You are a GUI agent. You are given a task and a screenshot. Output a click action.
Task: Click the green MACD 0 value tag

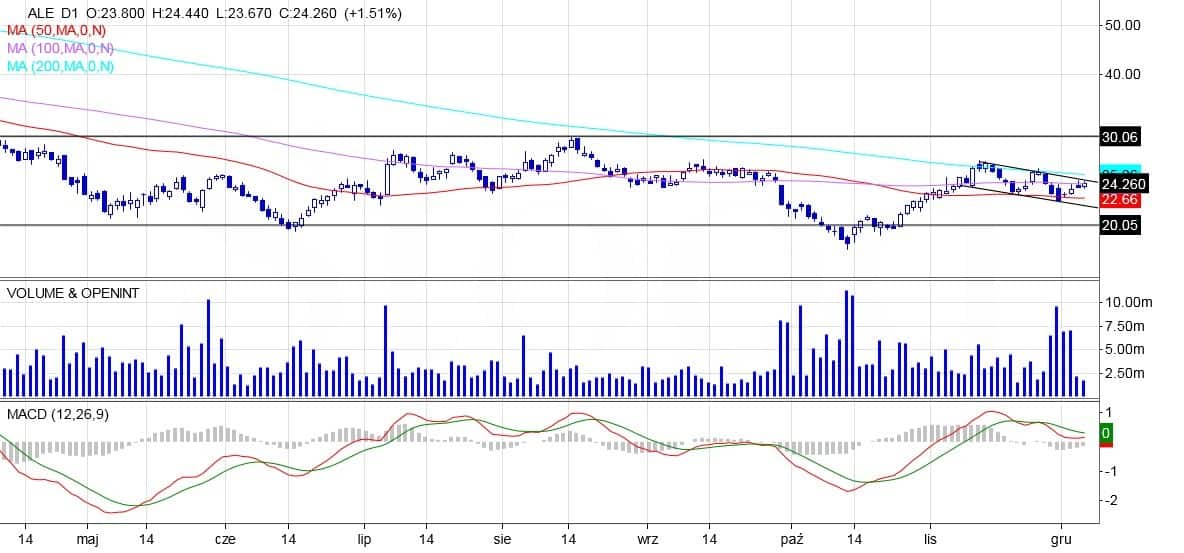click(x=1106, y=434)
